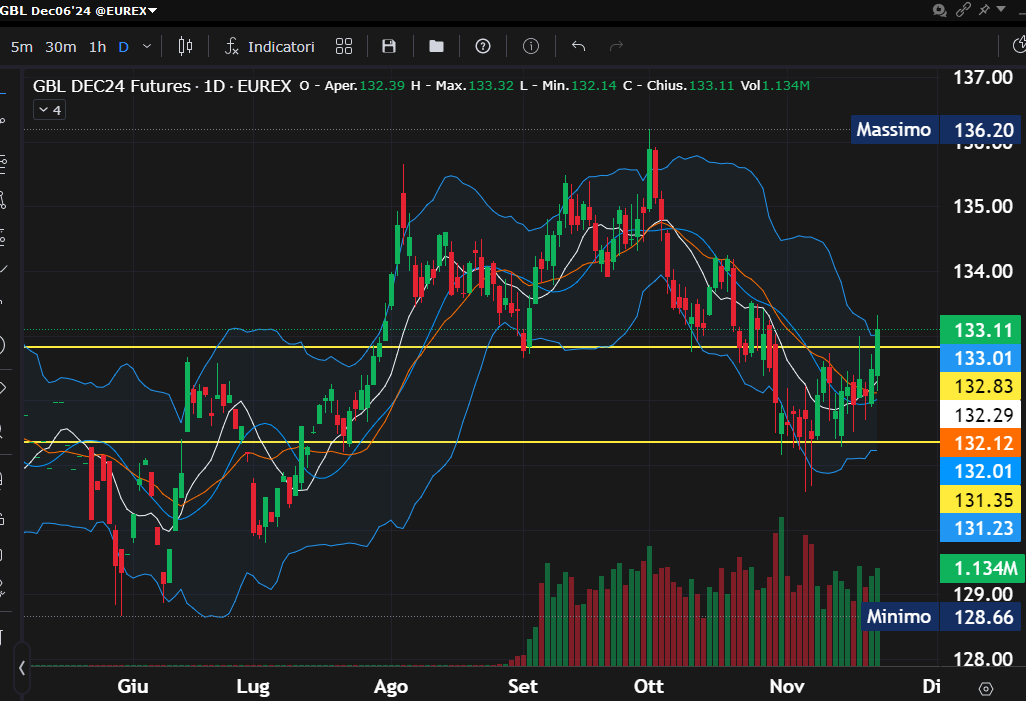Click the save chart floppy disk icon
This screenshot has width=1026, height=701.
[389, 46]
